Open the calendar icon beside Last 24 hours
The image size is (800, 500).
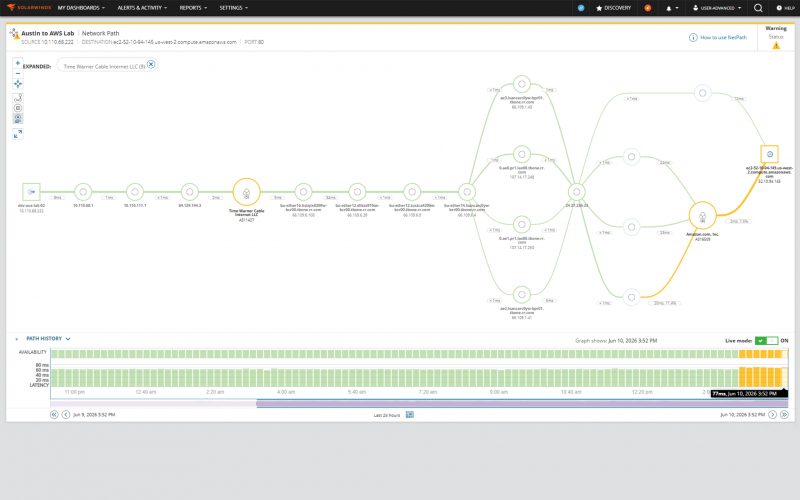click(x=410, y=415)
